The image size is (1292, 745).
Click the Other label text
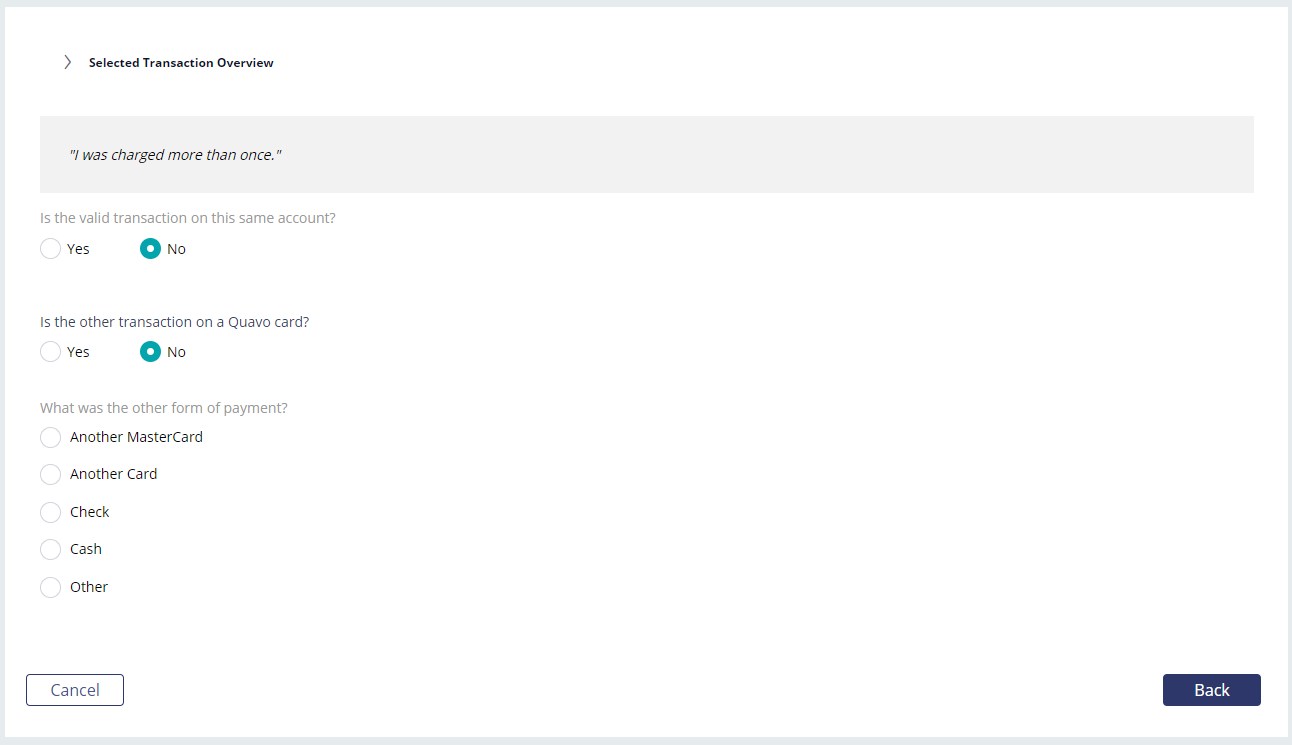pyautogui.click(x=89, y=587)
